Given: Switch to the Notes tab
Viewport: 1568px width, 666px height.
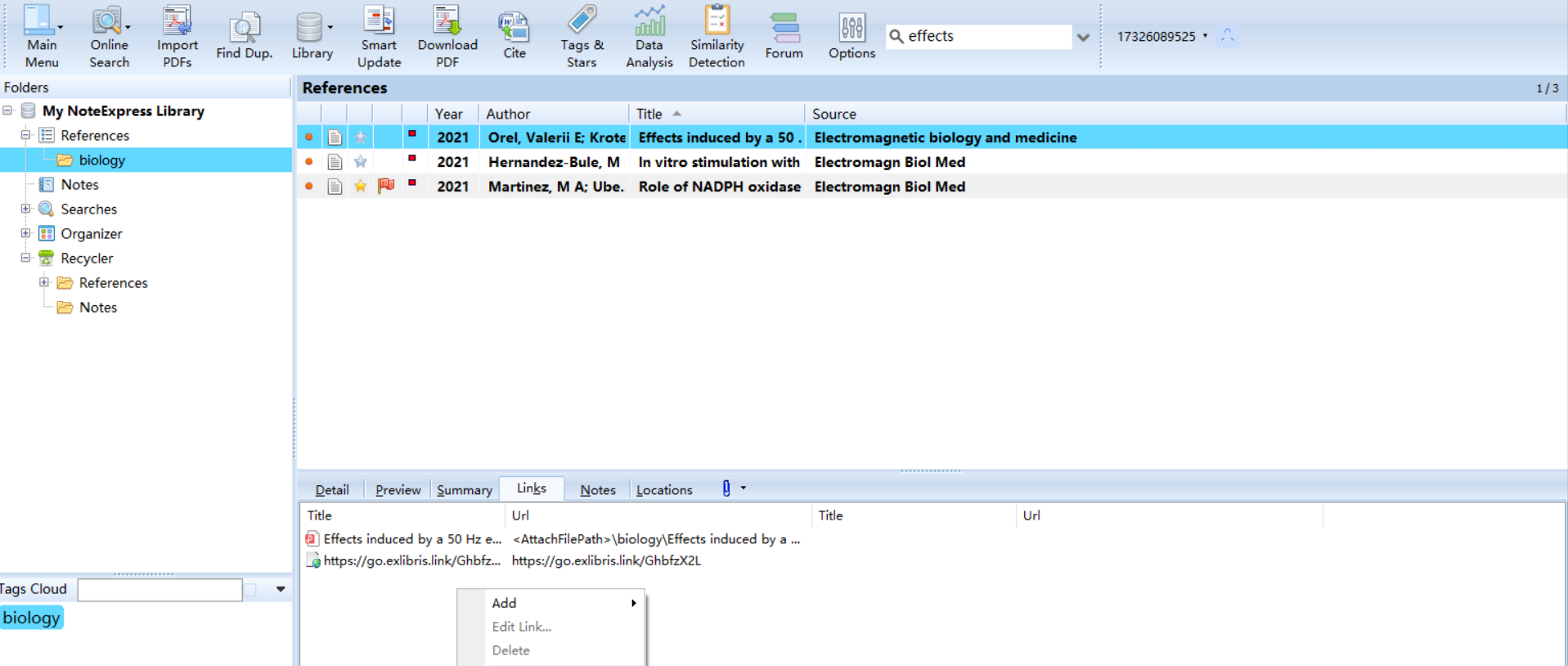Looking at the screenshot, I should [x=597, y=489].
